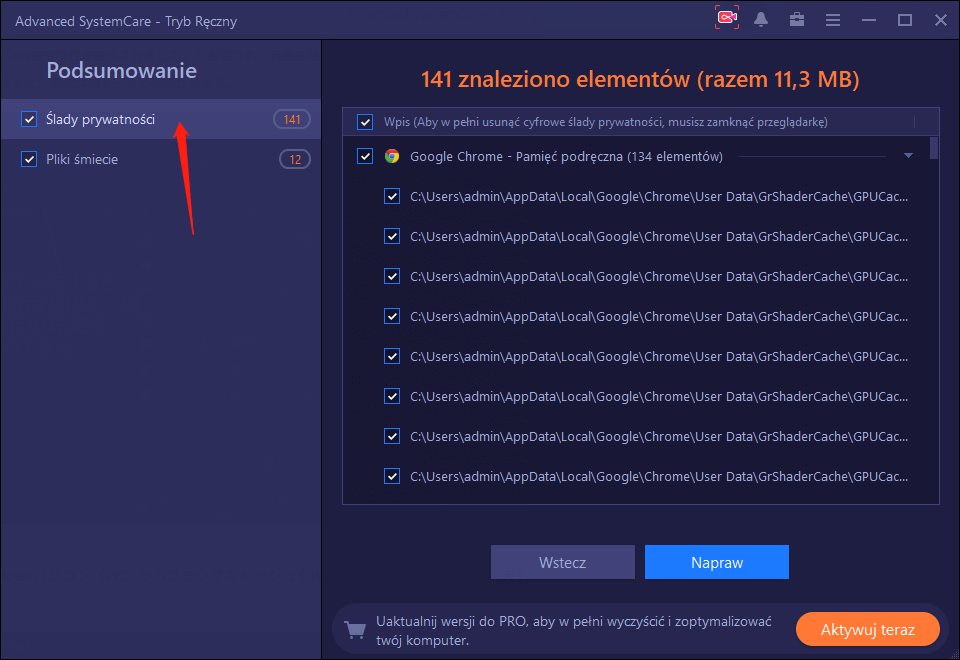Click the Uaktualnij wersji do PRO text
This screenshot has width=960, height=660.
click(574, 631)
